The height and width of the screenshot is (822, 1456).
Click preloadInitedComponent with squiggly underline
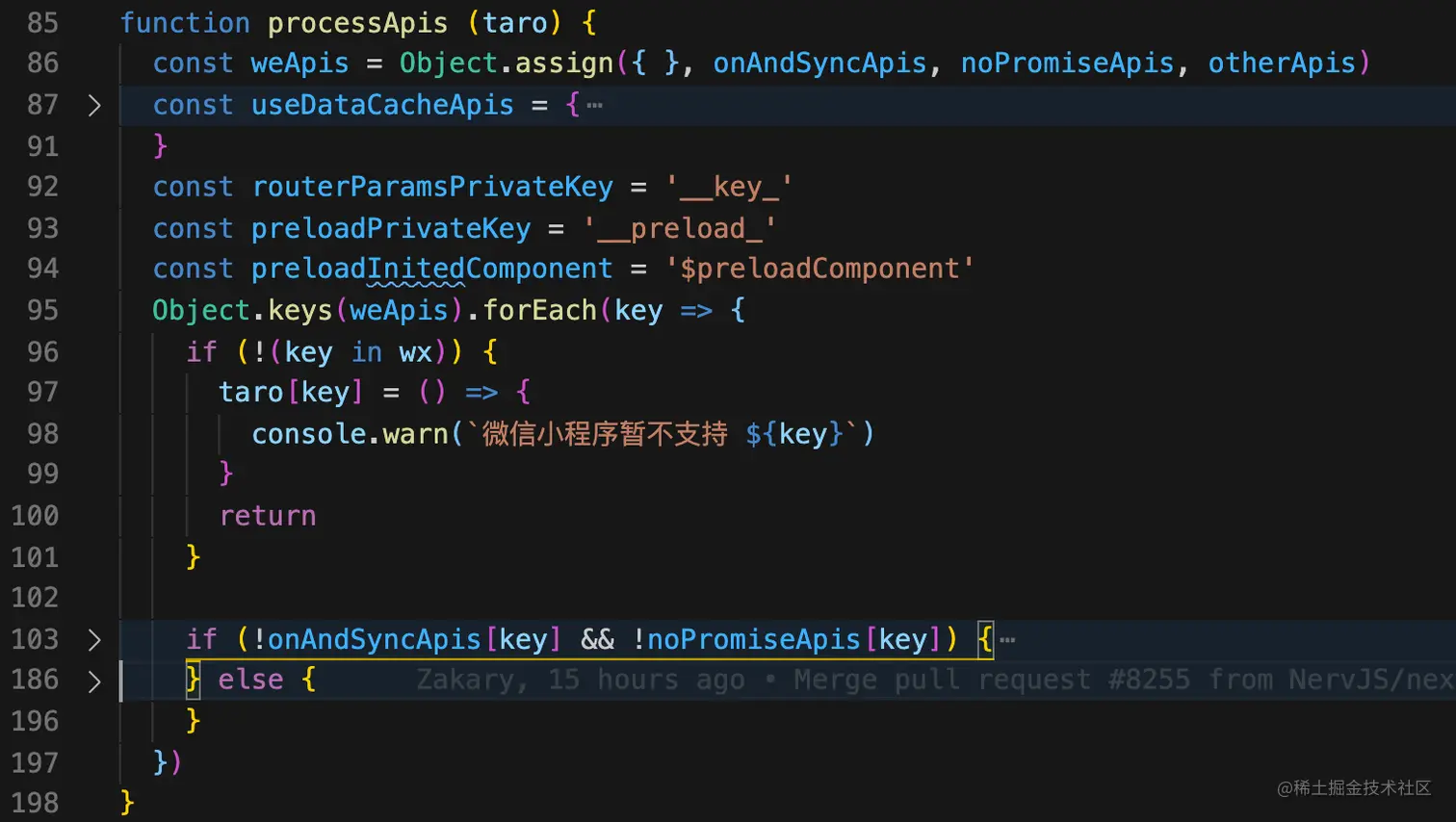pos(432,270)
